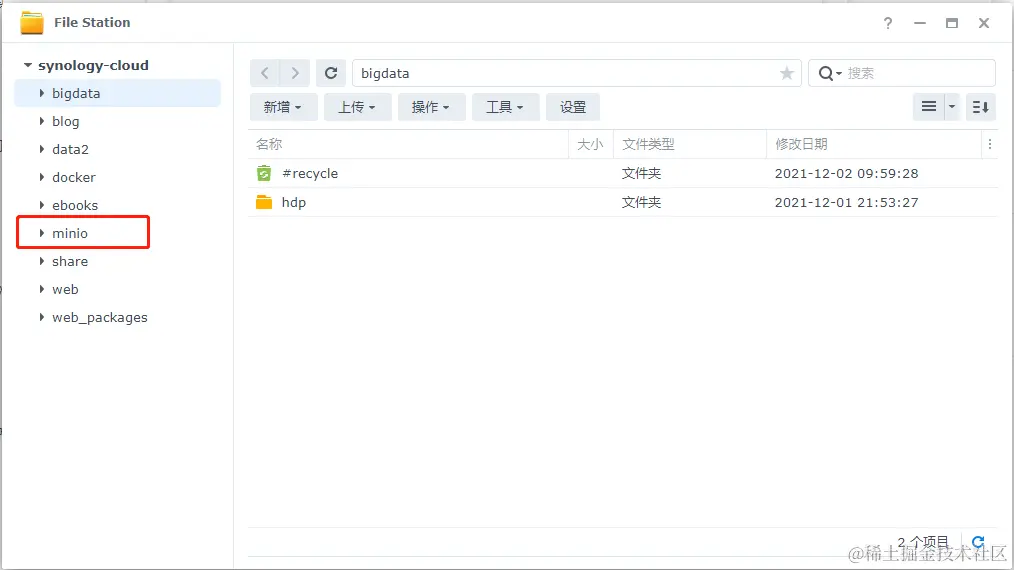The height and width of the screenshot is (570, 1014).
Task: Add bigdata to favorites with star icon
Action: [x=786, y=73]
